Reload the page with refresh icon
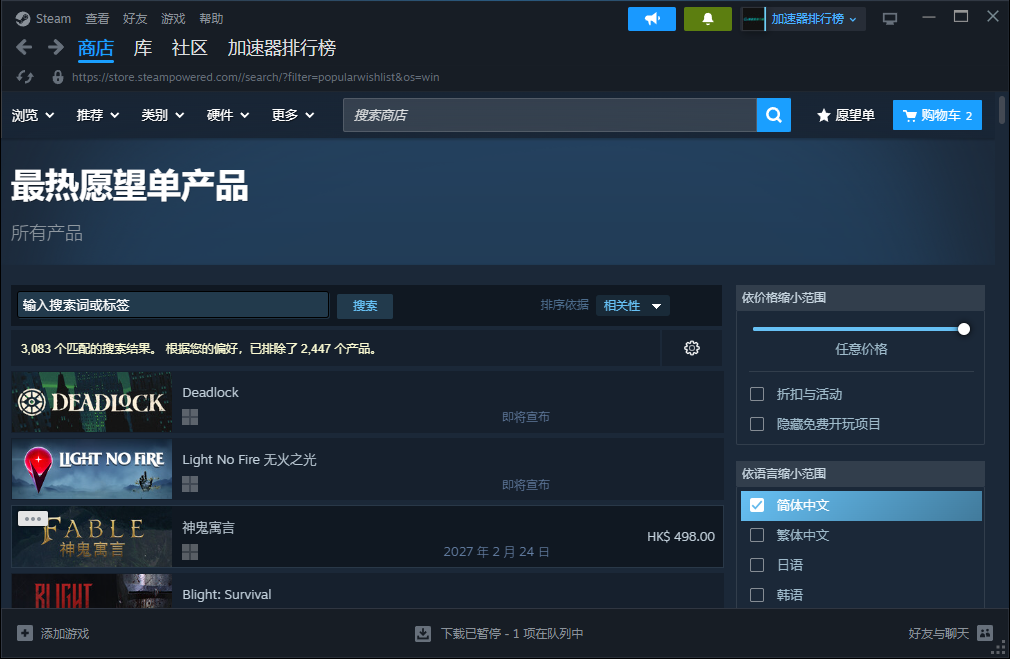This screenshot has width=1010, height=659. click(25, 77)
